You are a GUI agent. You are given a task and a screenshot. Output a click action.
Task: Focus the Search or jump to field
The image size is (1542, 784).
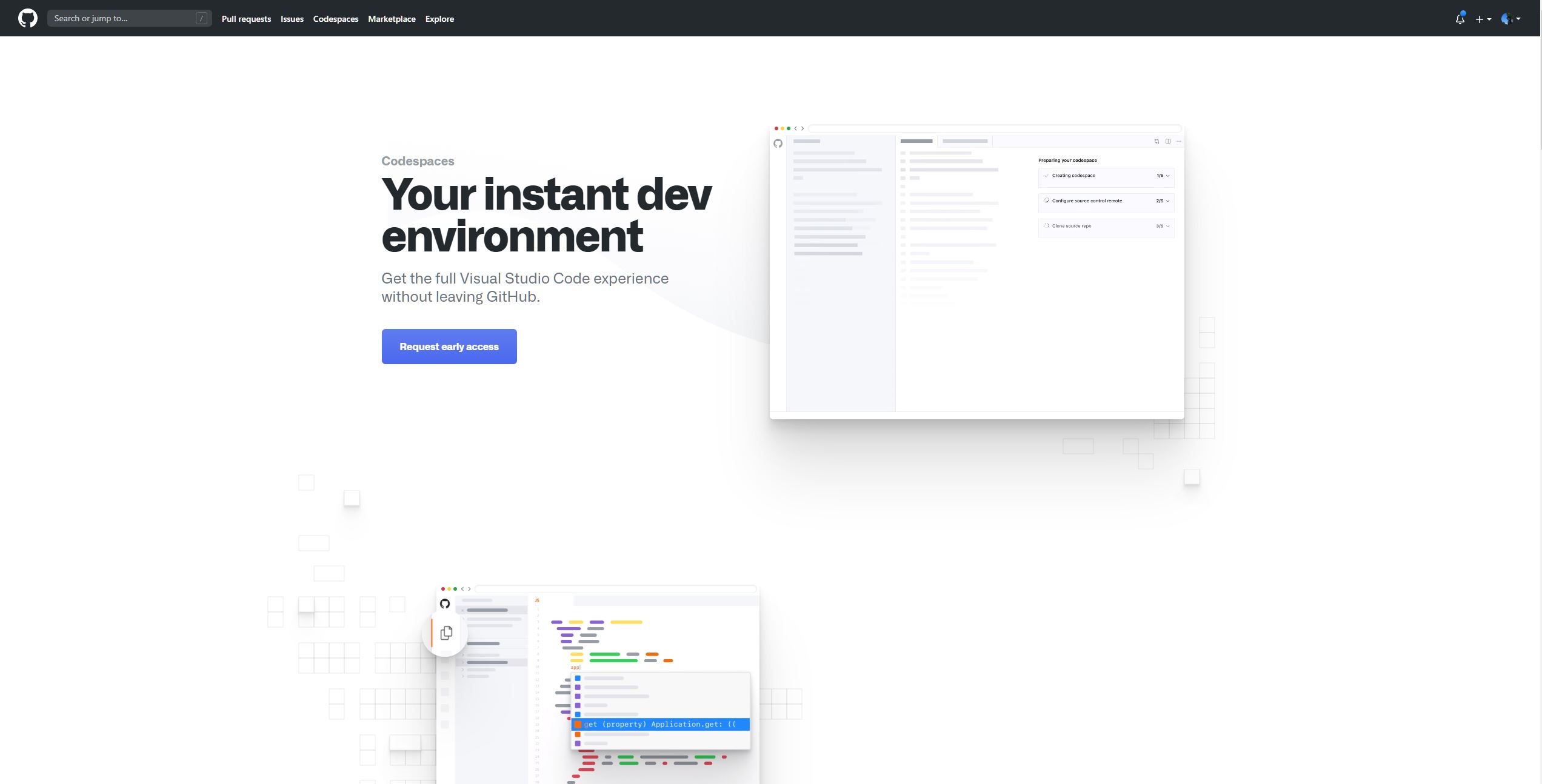pos(121,19)
